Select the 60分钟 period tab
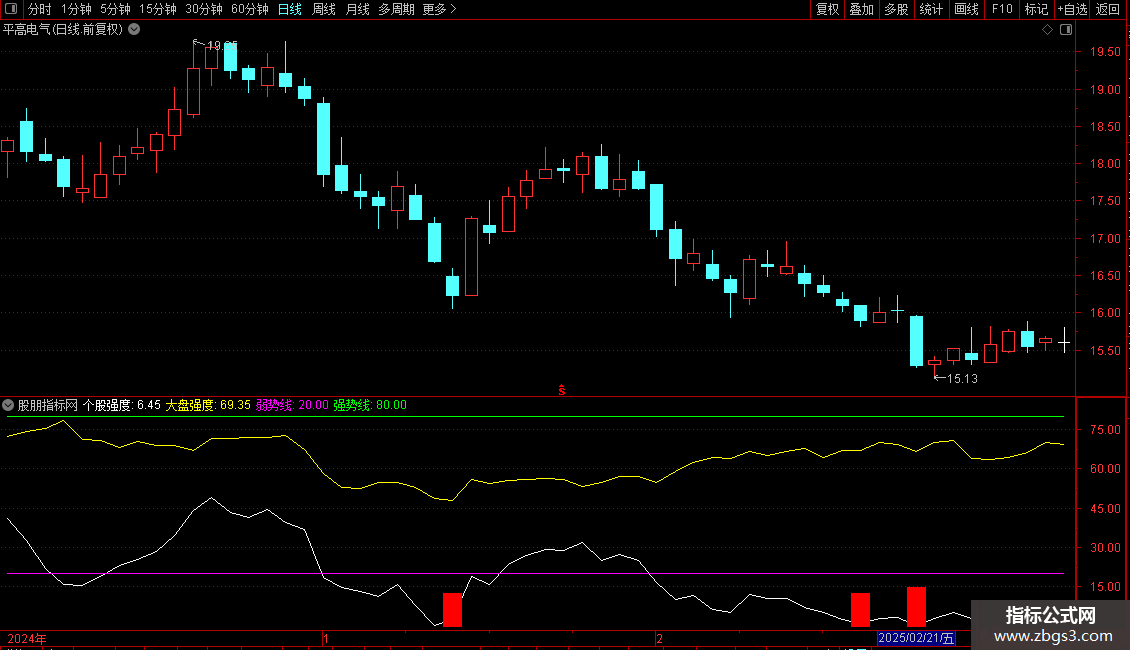The width and height of the screenshot is (1130, 650). point(249,9)
